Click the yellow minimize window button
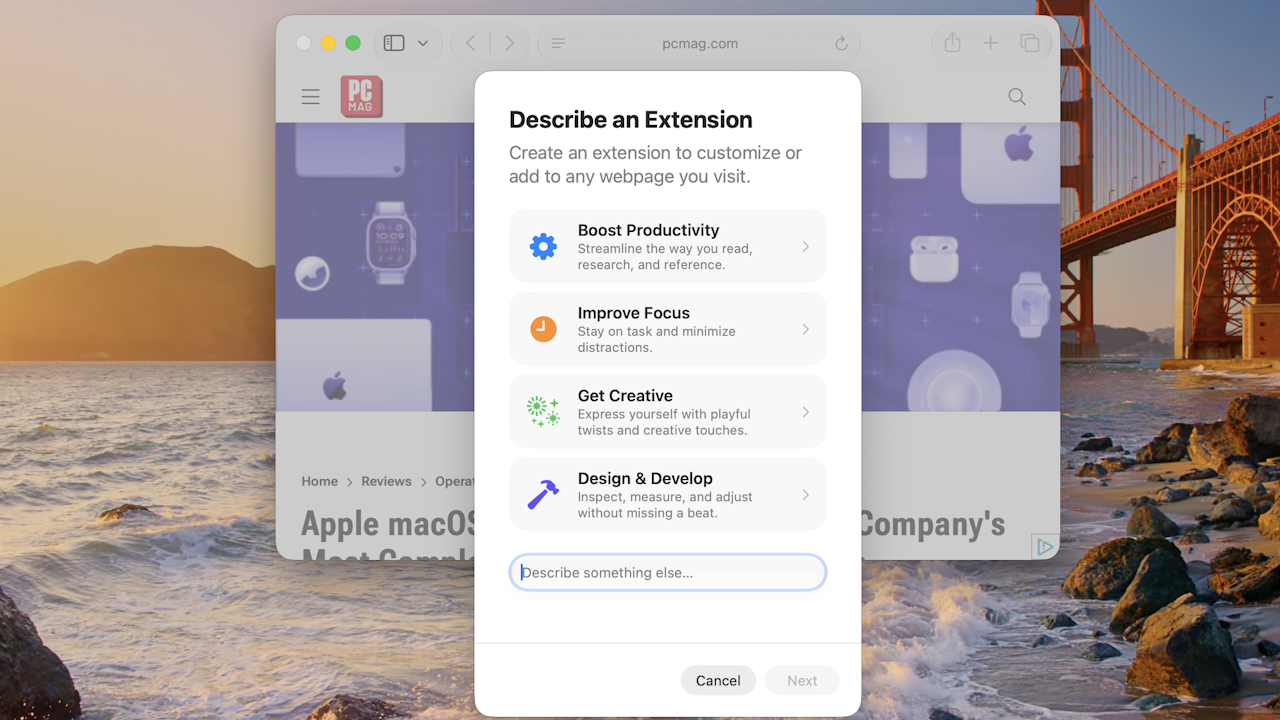Screen dimensions: 1280x720 click(x=328, y=43)
